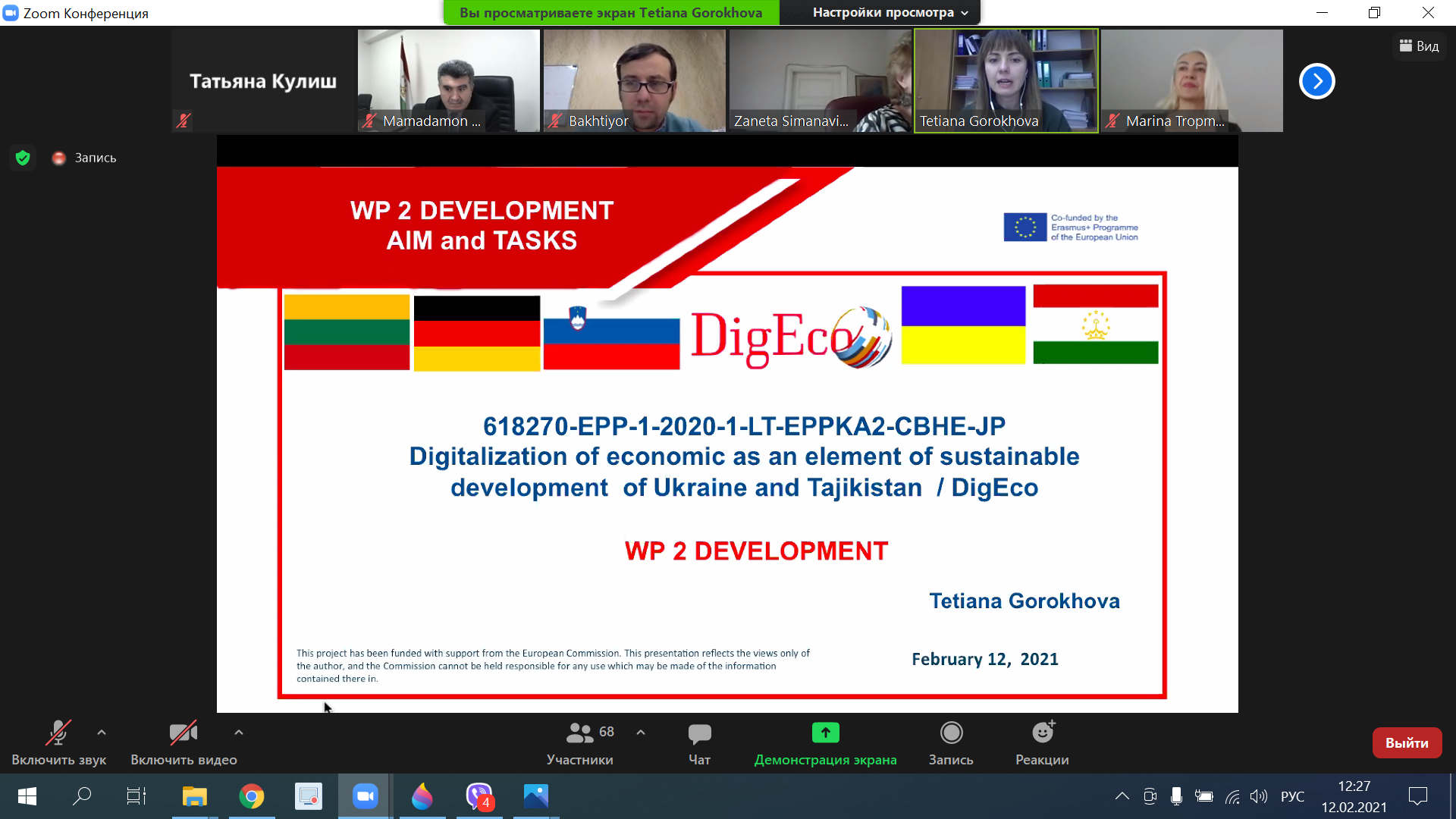Click the Reactions smiley icon
The image size is (1456, 819).
tap(1043, 733)
